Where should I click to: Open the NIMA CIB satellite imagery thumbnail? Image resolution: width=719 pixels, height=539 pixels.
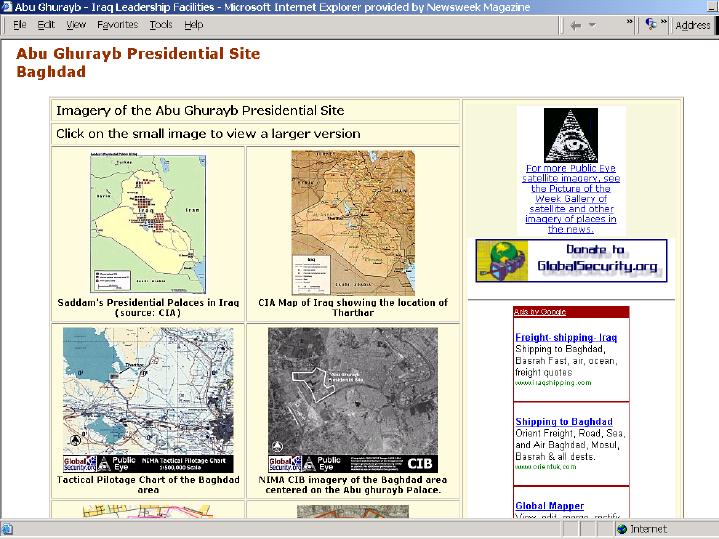pos(352,399)
